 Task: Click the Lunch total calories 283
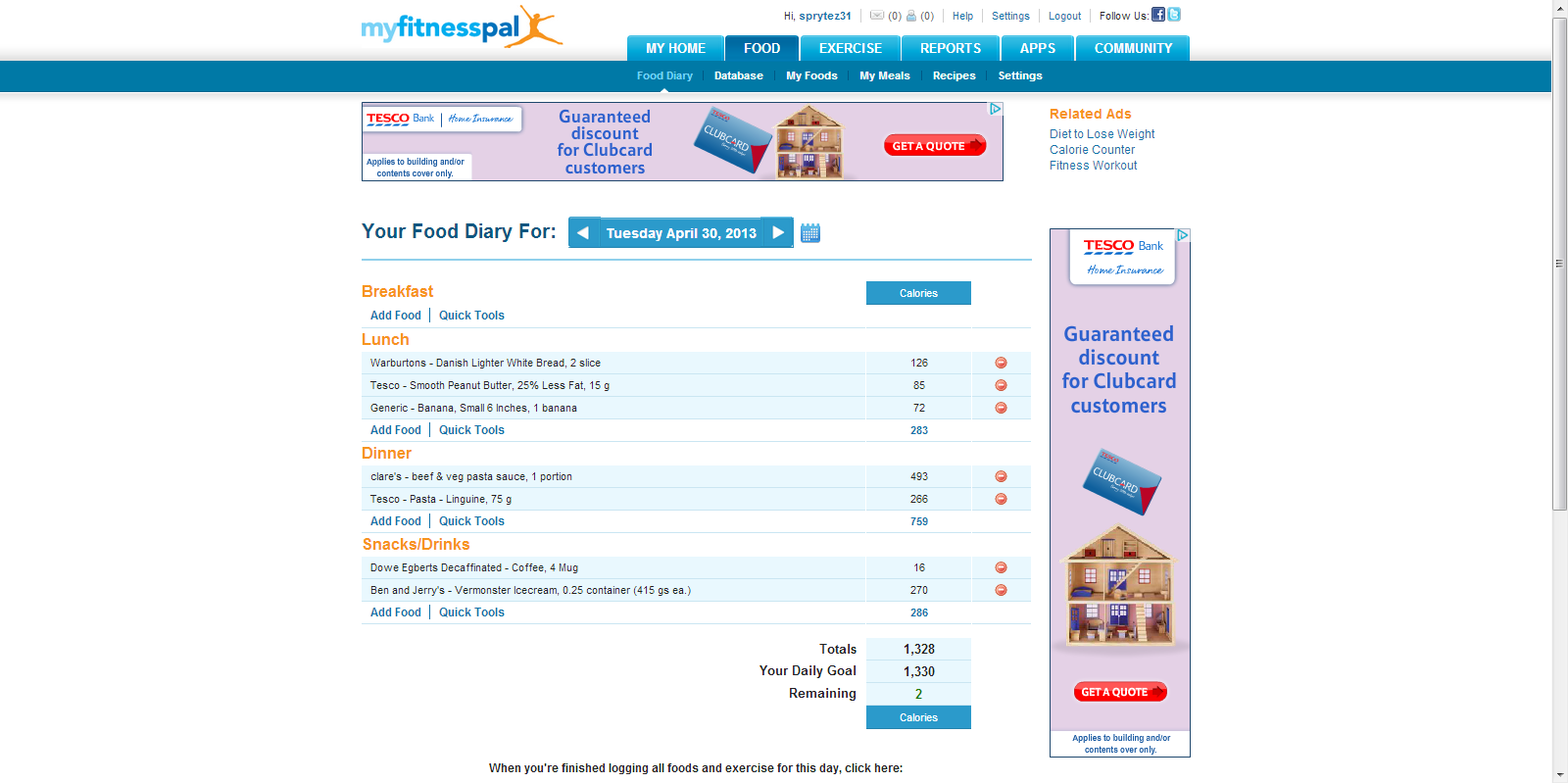[x=918, y=430]
